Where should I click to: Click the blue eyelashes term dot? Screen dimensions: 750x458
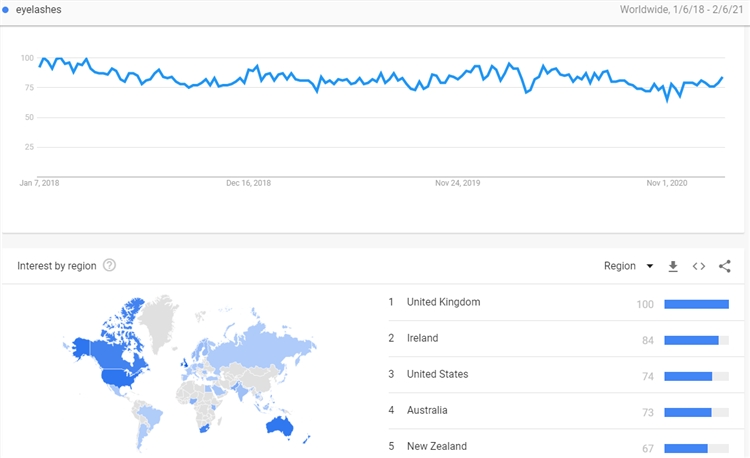coord(6,9)
